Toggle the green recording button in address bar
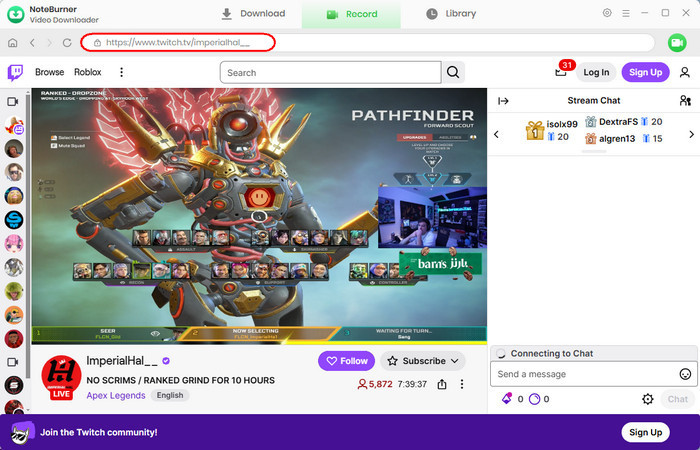700x450 pixels. coord(675,43)
